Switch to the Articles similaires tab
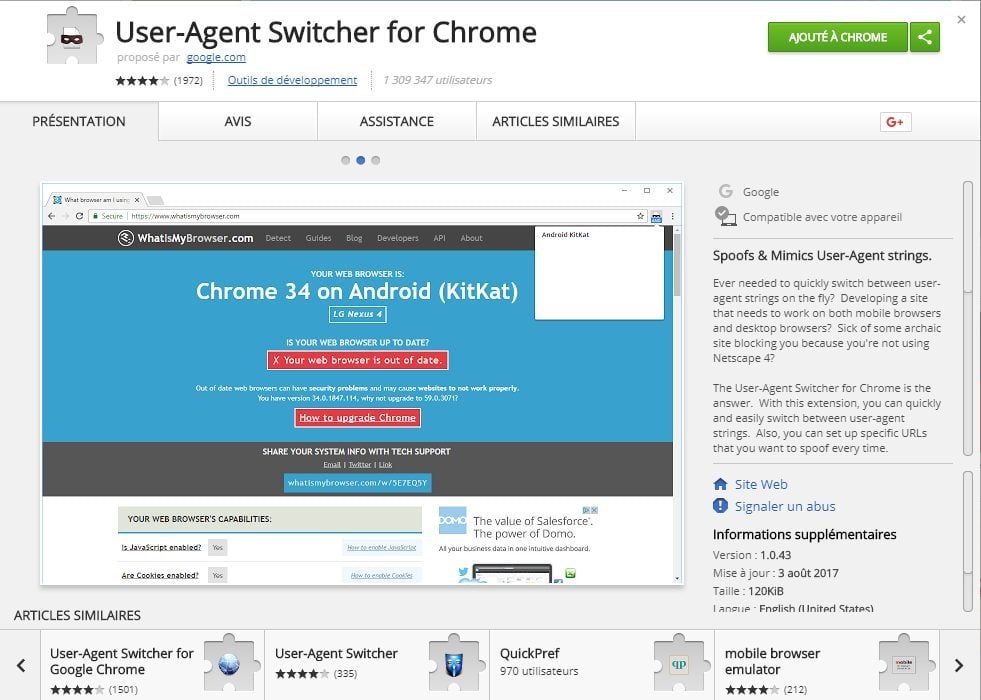981x700 pixels. click(x=556, y=121)
